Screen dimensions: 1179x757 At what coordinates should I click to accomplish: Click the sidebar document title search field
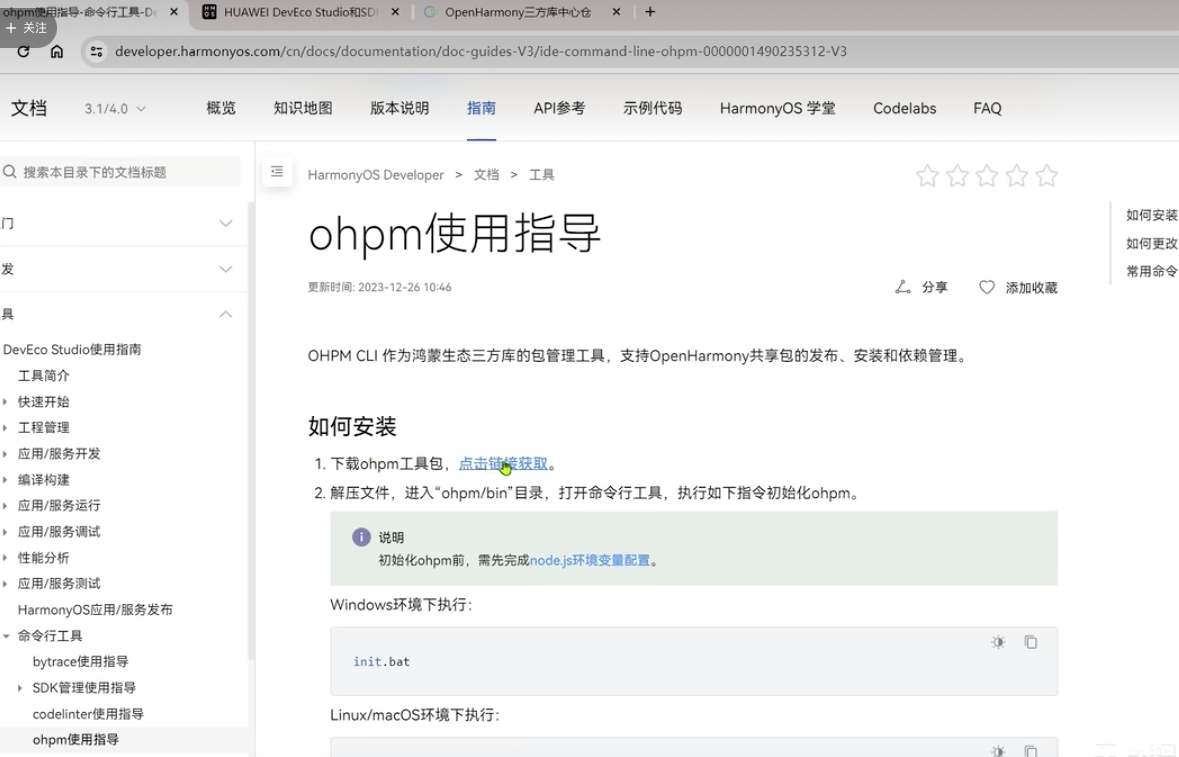click(125, 172)
